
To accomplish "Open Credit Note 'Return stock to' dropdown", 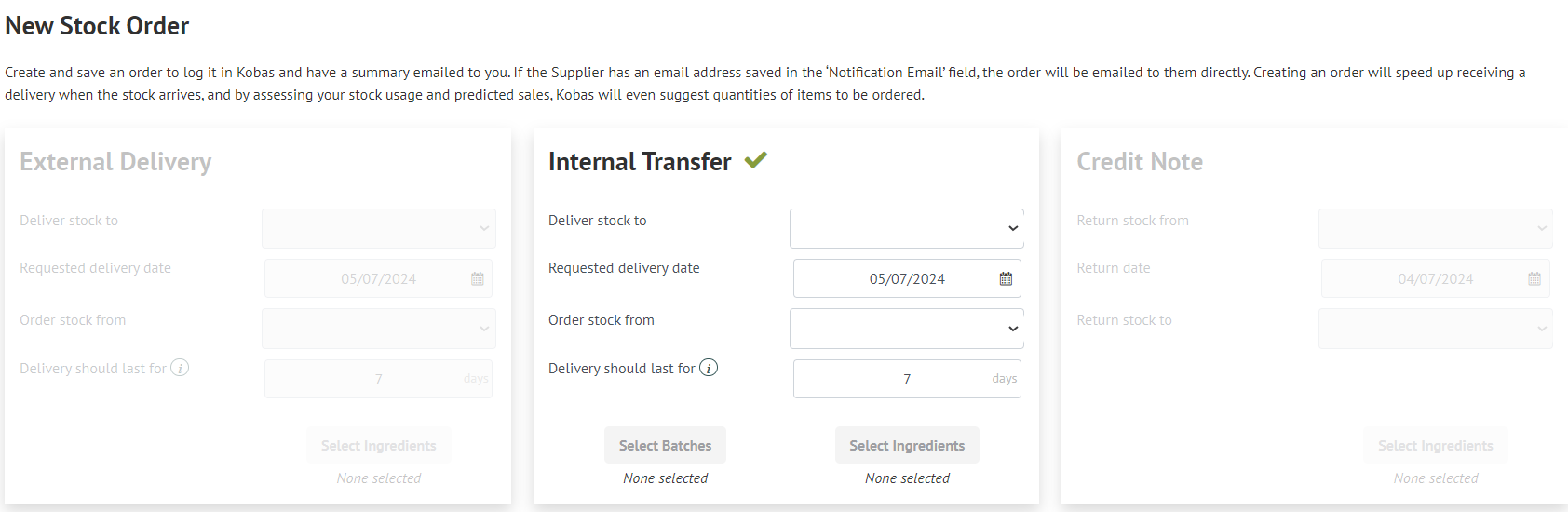I will click(x=1436, y=329).
